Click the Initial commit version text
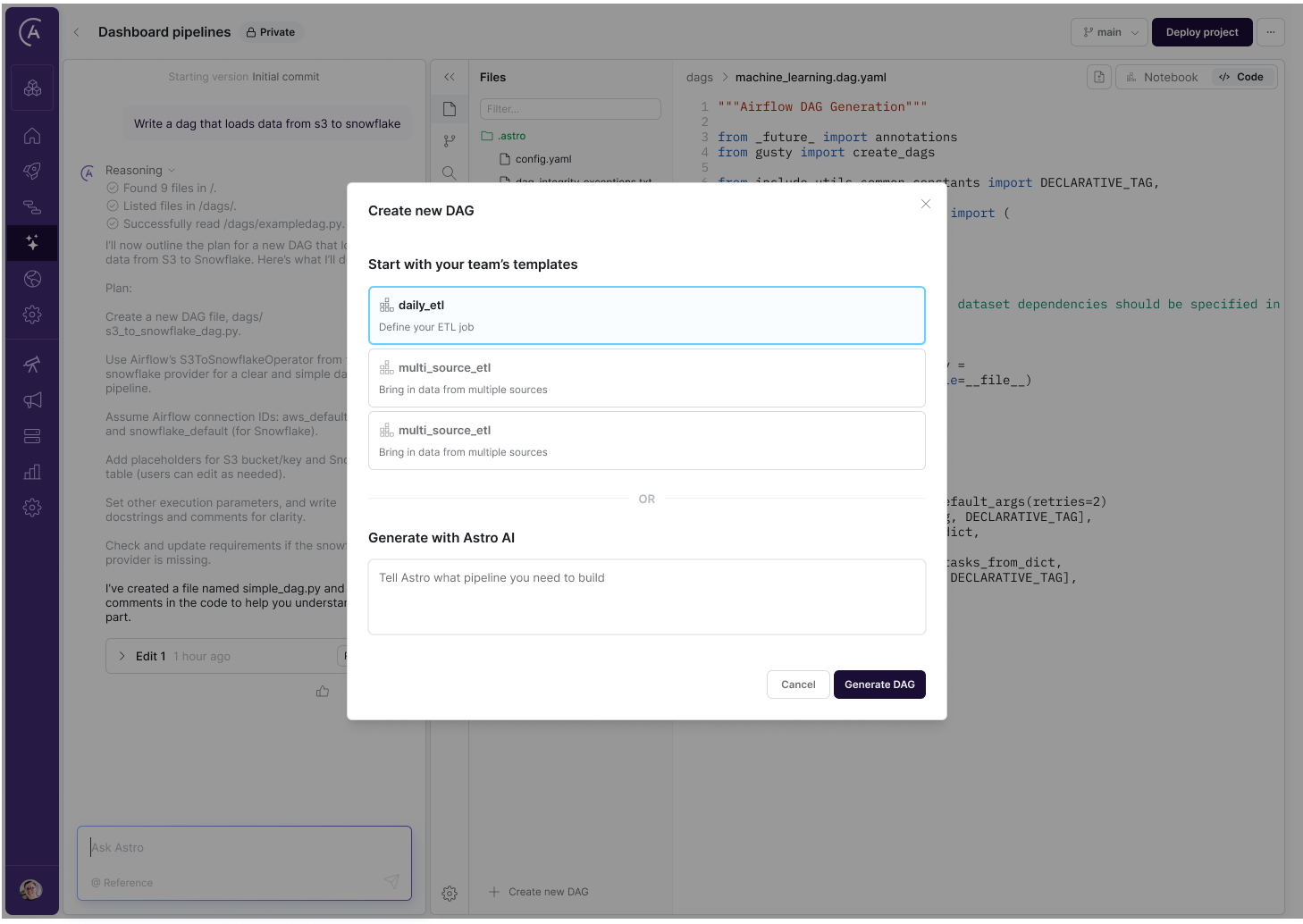The width and height of the screenshot is (1303, 924). pos(286,77)
